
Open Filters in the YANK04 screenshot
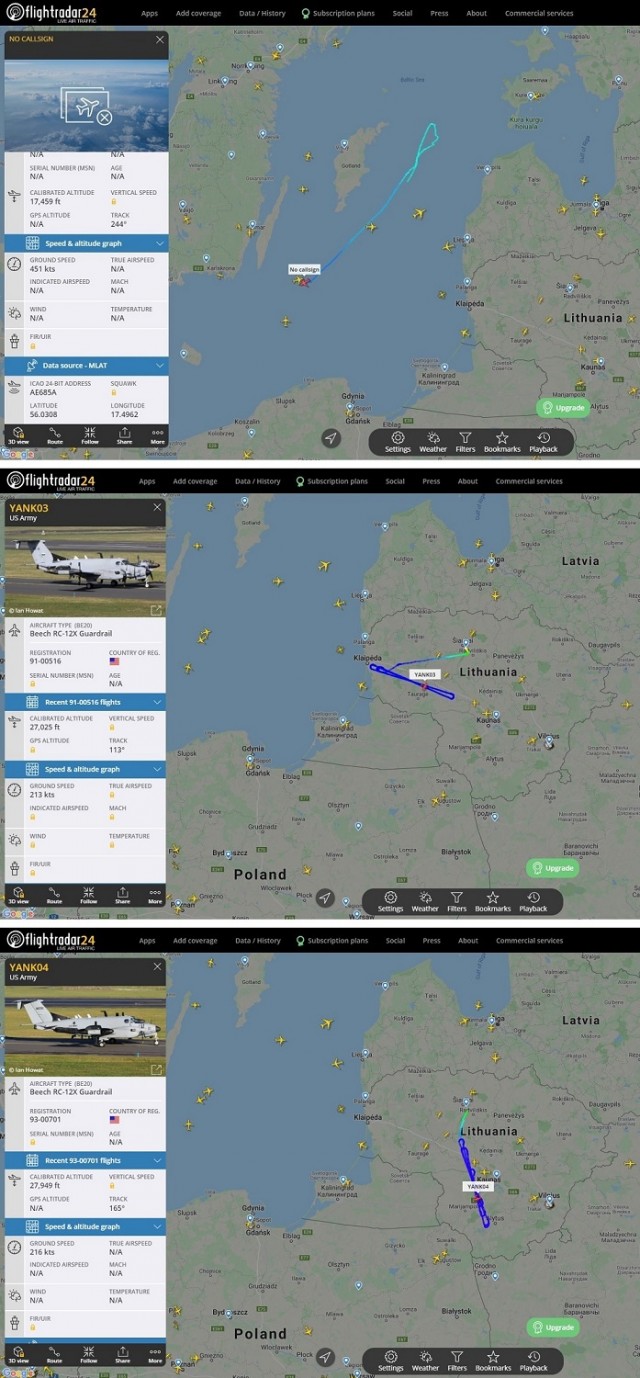tap(457, 1361)
